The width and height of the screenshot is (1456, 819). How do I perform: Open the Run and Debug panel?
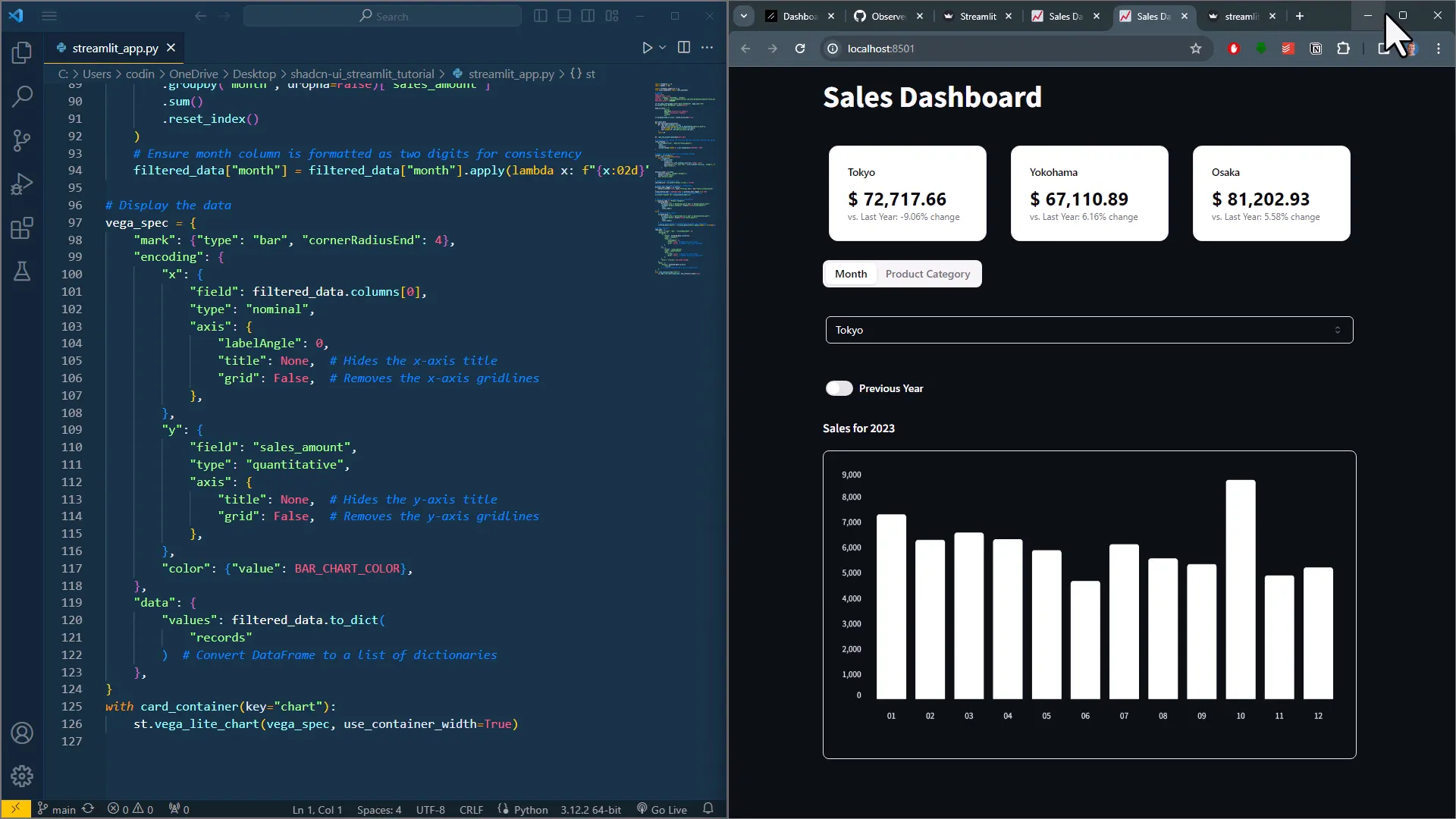tap(22, 184)
